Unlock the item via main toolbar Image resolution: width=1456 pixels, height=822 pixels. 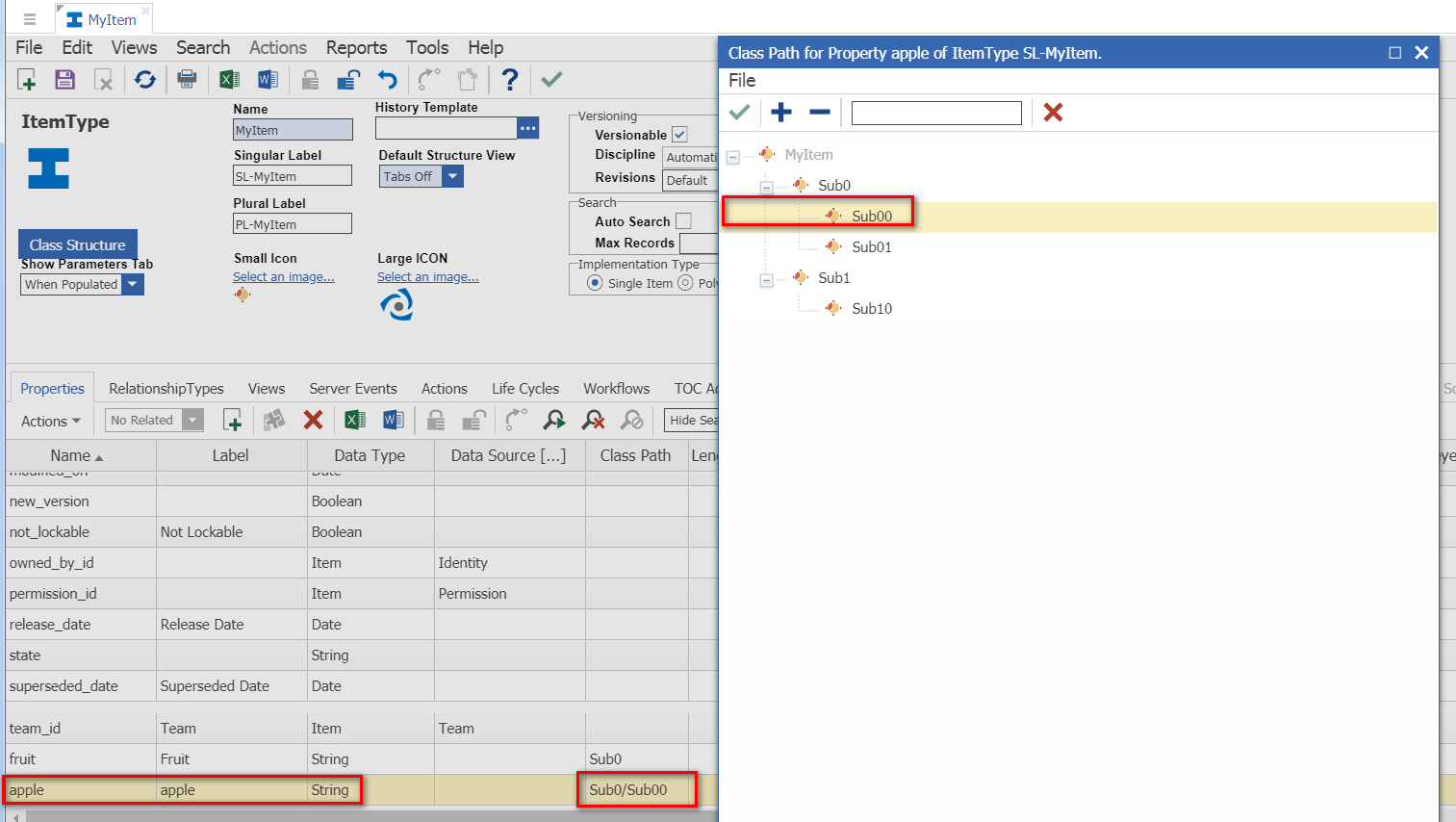[x=348, y=80]
